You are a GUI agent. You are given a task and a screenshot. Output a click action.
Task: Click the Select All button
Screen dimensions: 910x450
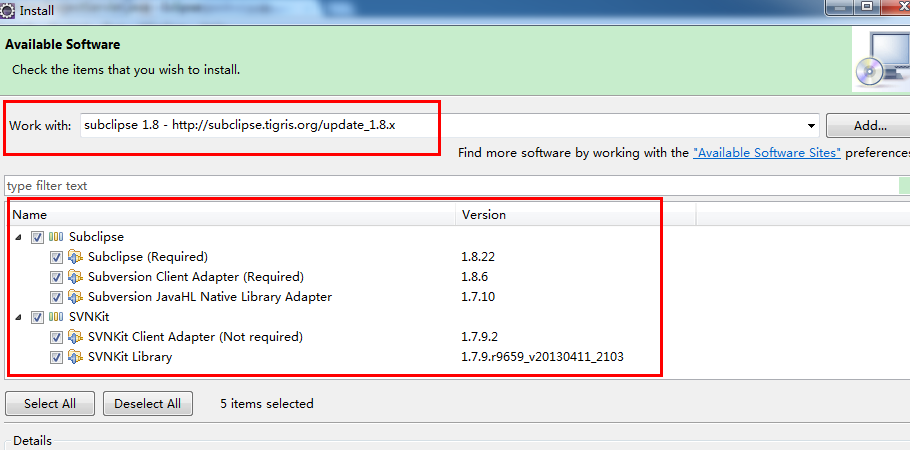(x=50, y=404)
